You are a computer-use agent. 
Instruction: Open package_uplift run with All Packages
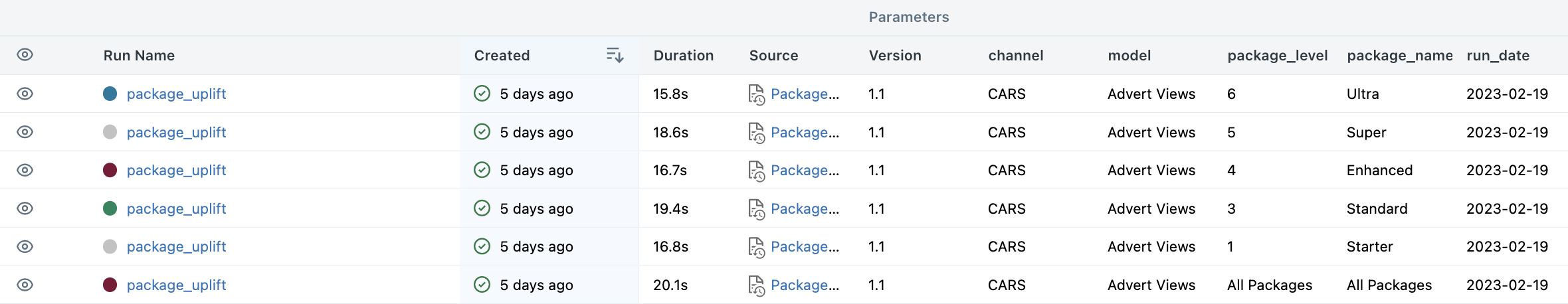[x=176, y=285]
